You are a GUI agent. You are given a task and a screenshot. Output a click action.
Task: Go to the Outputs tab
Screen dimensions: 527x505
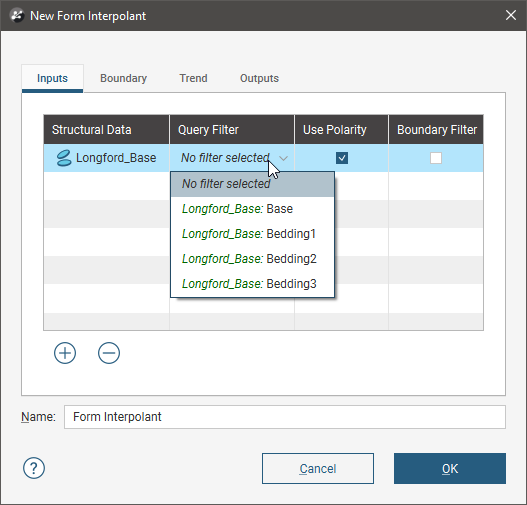point(259,78)
